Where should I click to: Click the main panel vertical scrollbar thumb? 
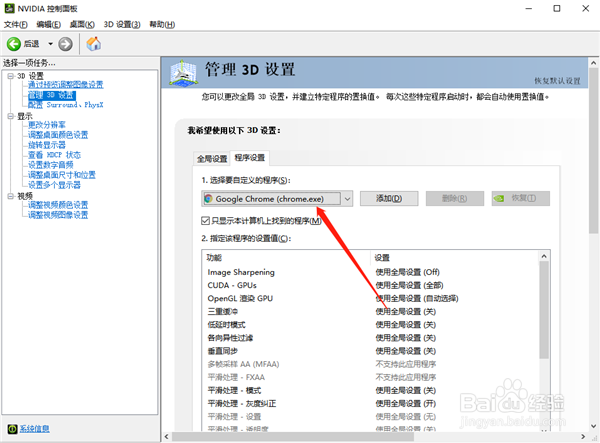(593, 151)
